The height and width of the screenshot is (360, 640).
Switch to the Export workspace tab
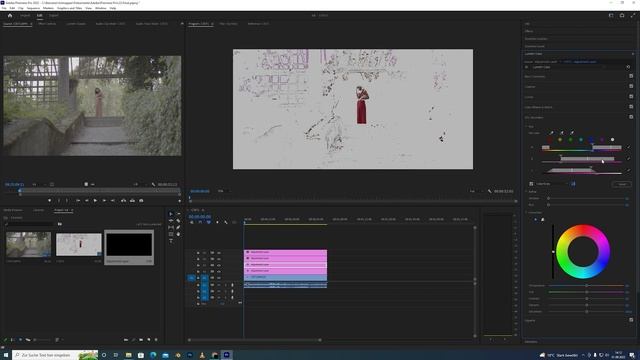pyautogui.click(x=53, y=16)
